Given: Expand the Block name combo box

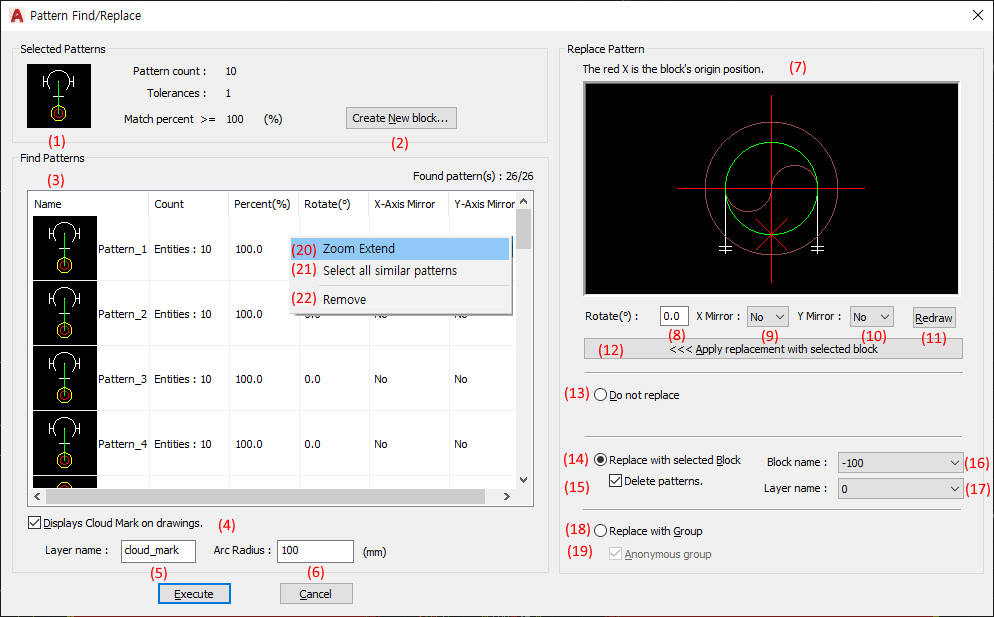Looking at the screenshot, I should tap(900, 462).
